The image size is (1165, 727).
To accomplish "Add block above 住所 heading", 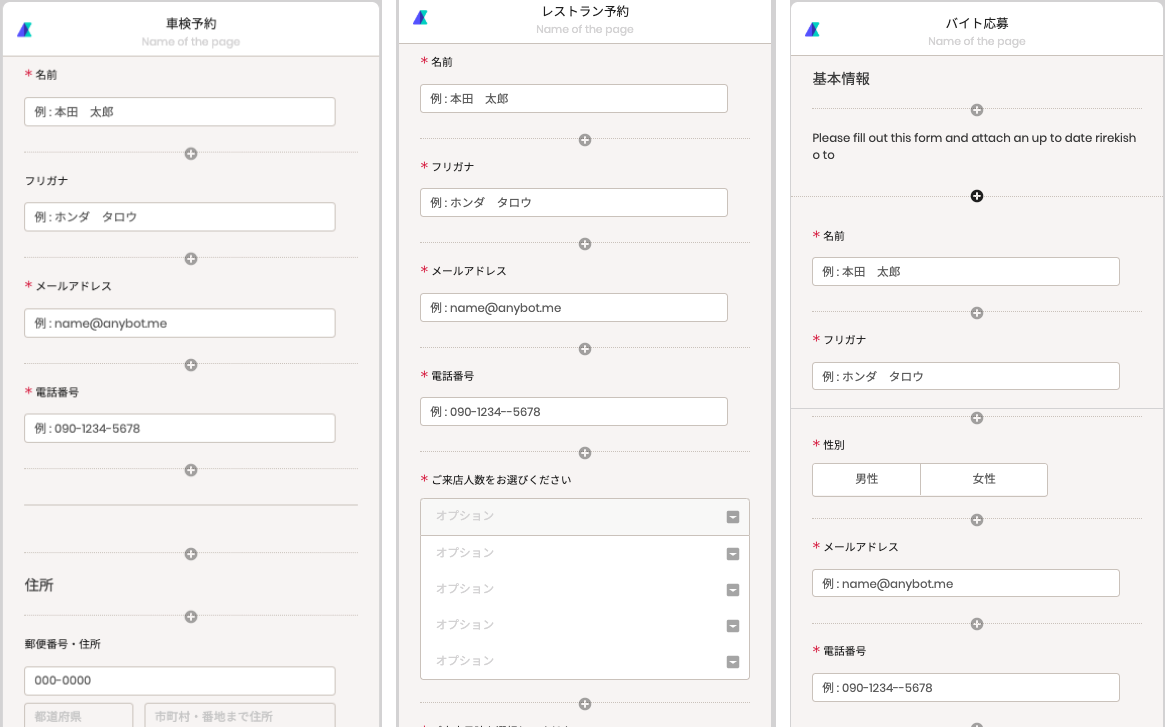I will click(191, 555).
